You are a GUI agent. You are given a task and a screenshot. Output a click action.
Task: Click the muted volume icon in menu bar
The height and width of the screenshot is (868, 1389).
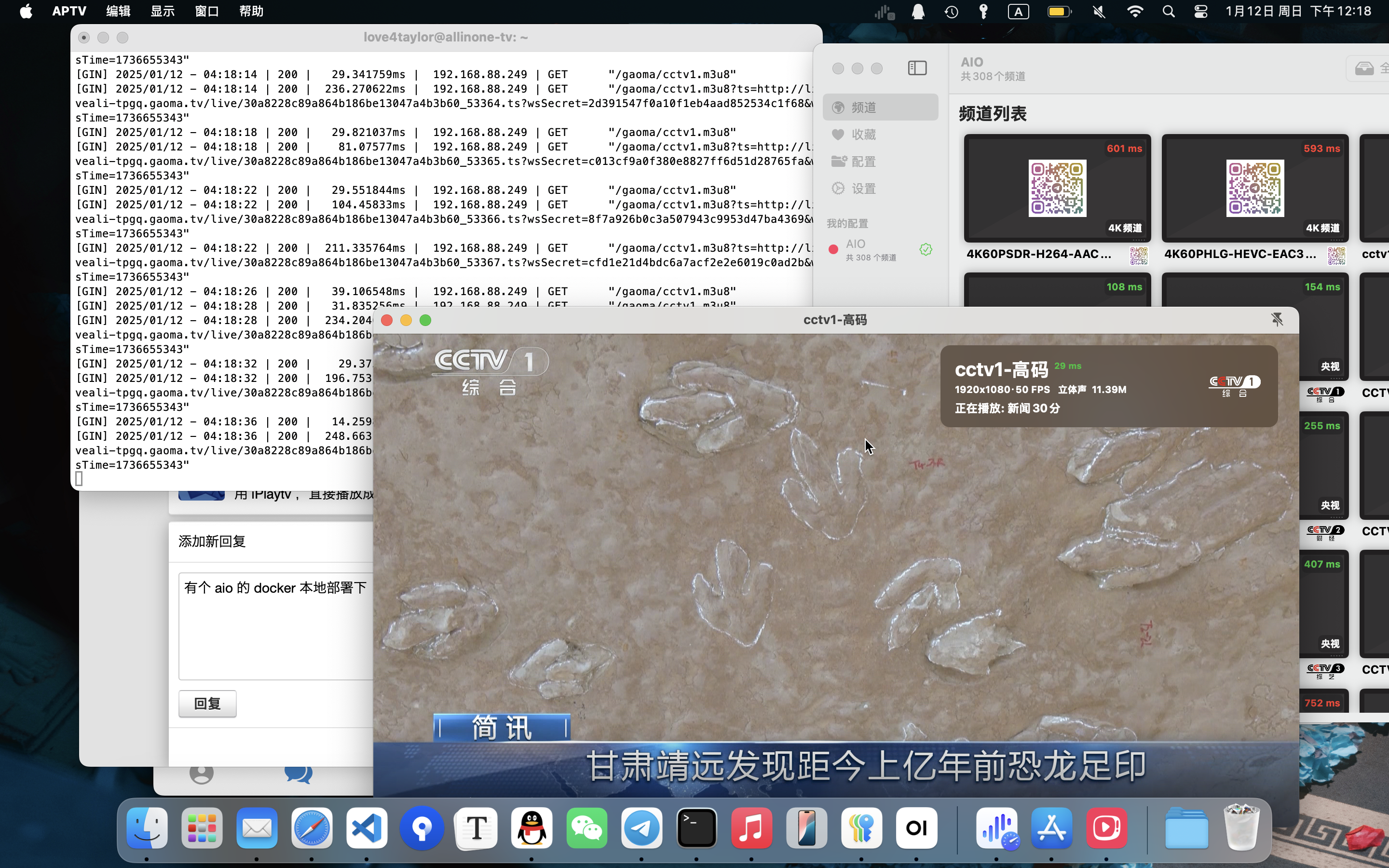(1099, 12)
